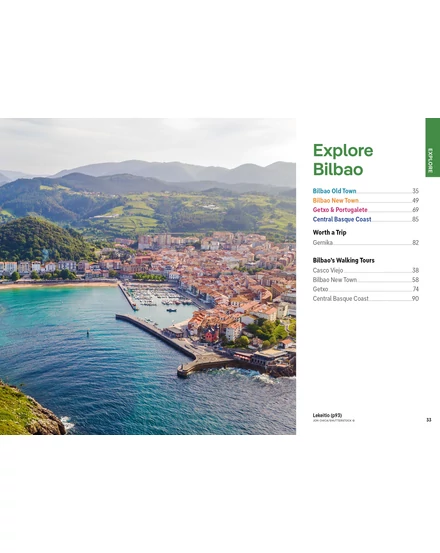The image size is (440, 553).
Task: Click page number 74 beside Getxo
Action: [x=415, y=289]
